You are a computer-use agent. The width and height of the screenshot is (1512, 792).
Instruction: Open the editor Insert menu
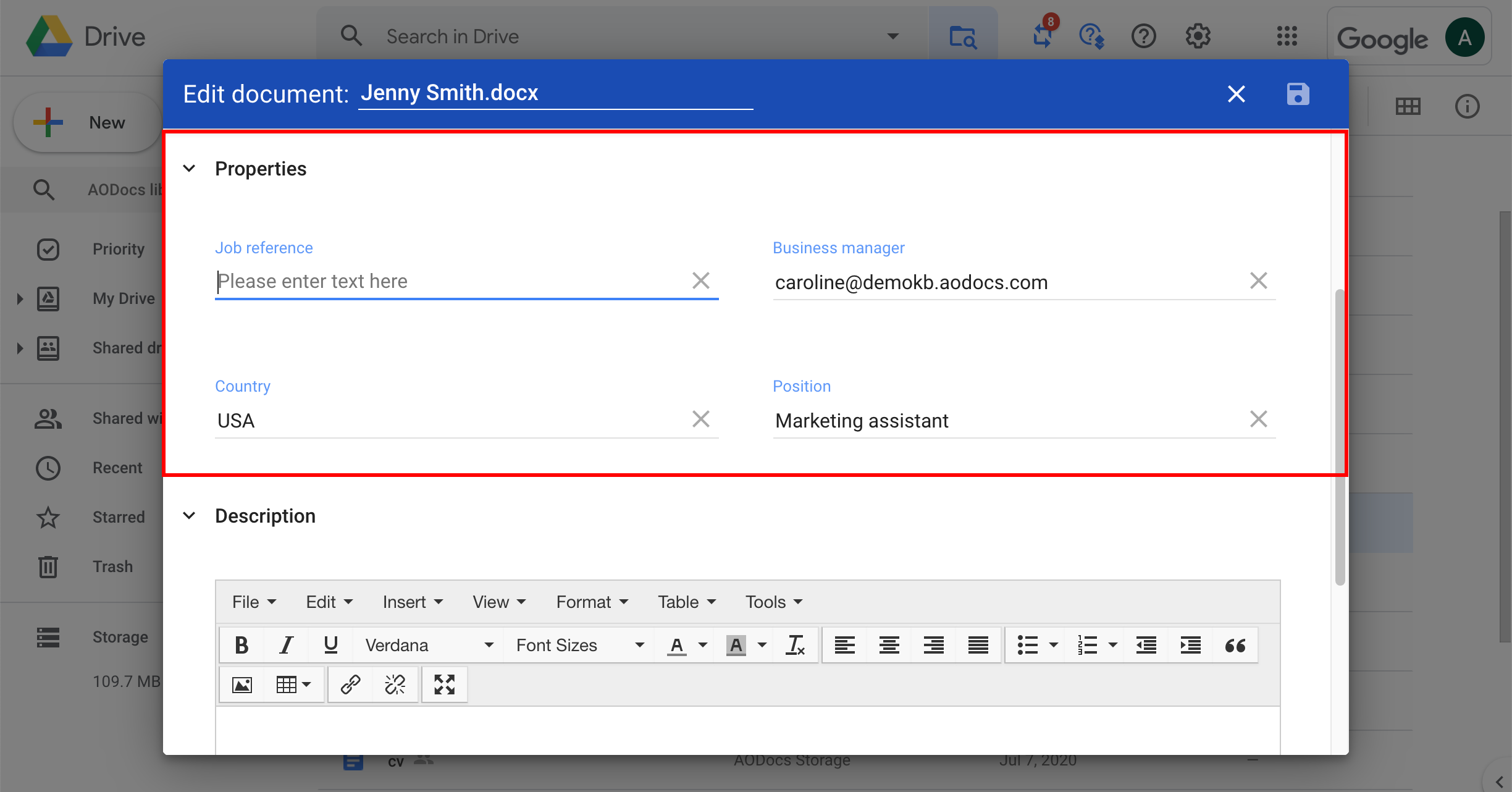(413, 602)
